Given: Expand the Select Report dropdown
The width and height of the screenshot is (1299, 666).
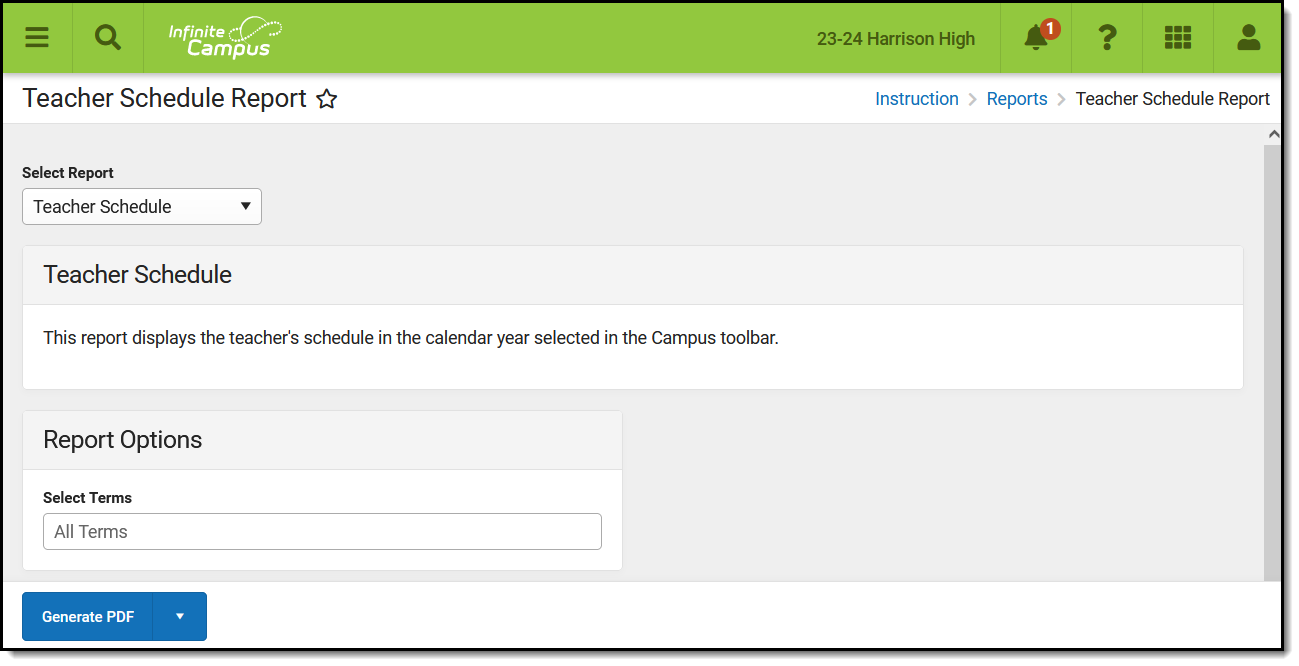Looking at the screenshot, I should point(142,207).
